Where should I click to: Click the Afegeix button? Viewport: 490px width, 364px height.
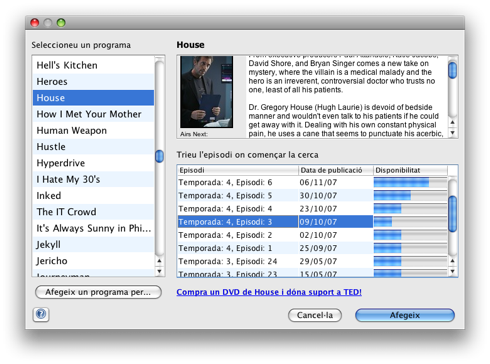pyautogui.click(x=405, y=315)
